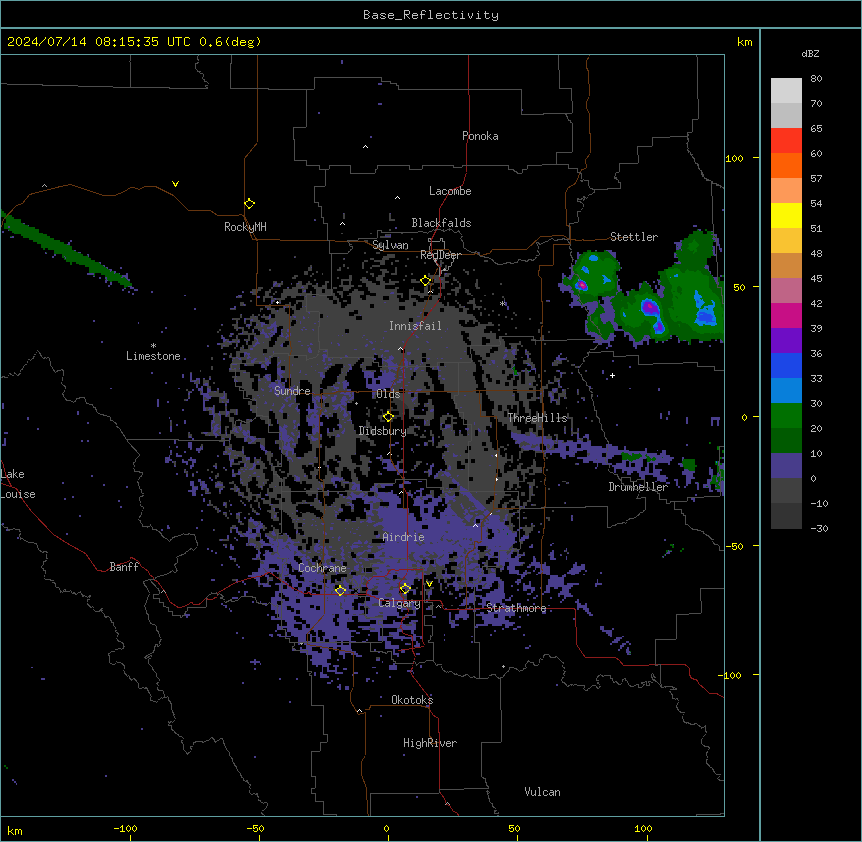Click the yellow diamond marker above Calgary label
Screen dimensions: 862x842
click(405, 589)
